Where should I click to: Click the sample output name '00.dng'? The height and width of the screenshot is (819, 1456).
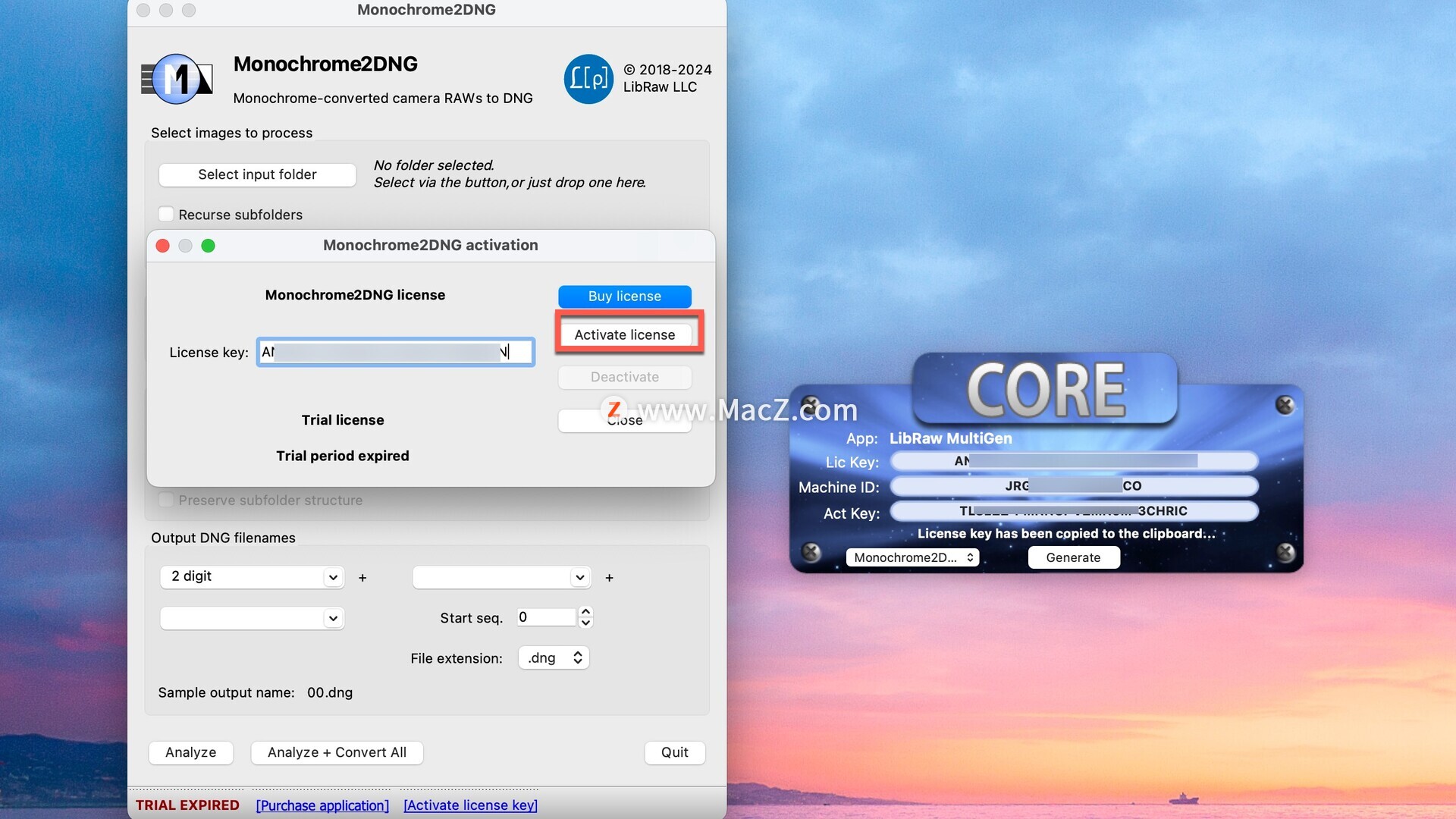(330, 693)
